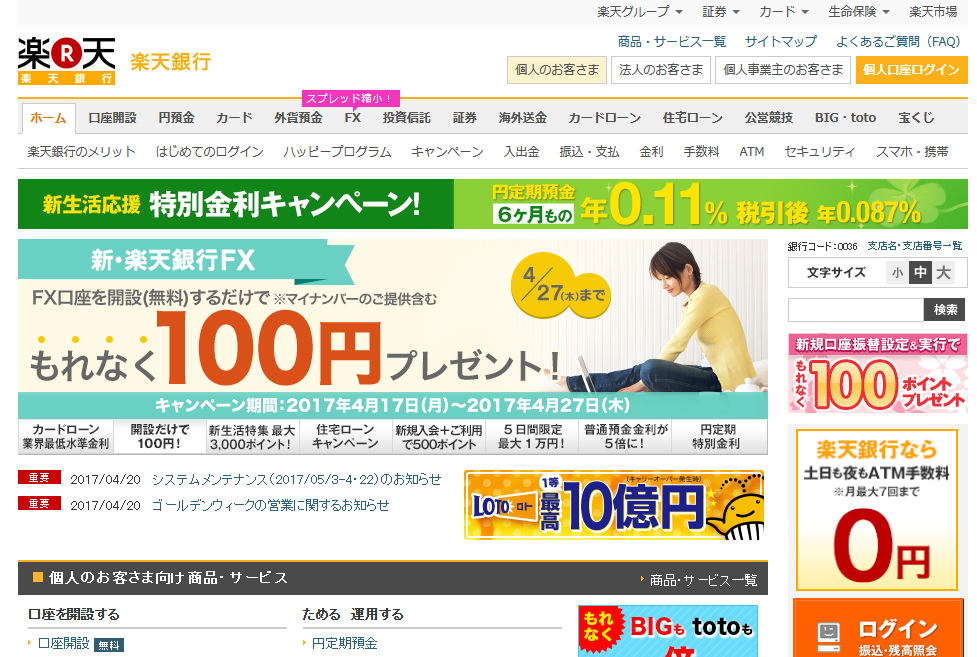Open the FX tab
977x657 pixels.
coord(353,118)
